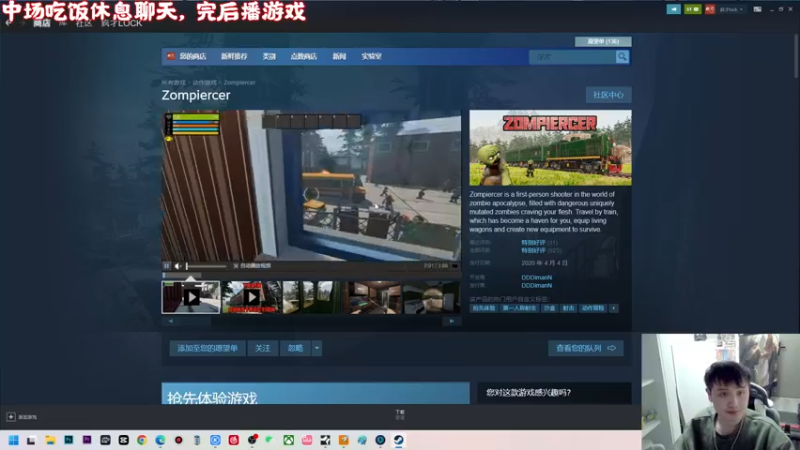Viewport: 800px width, 450px height.
Task: Click the 沙盒 sandbox tag
Action: pos(549,308)
